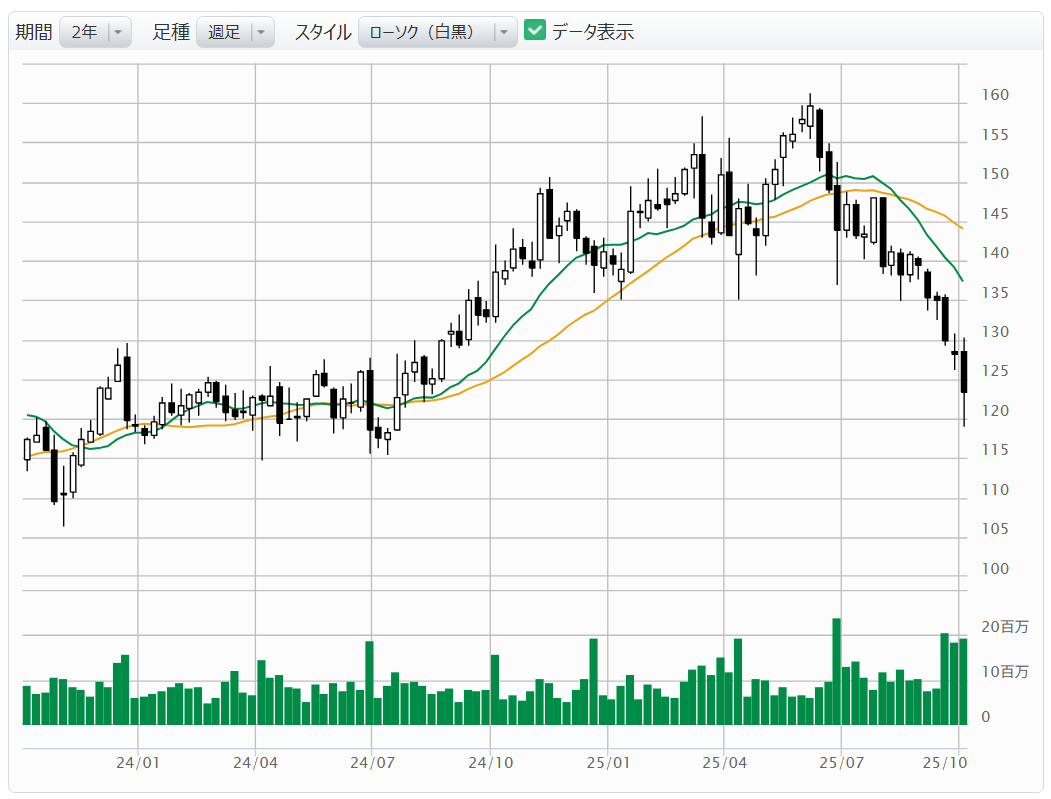Screen dimensions: 1051x799
Task: Select the 25/01 date axis label
Action: 608,763
